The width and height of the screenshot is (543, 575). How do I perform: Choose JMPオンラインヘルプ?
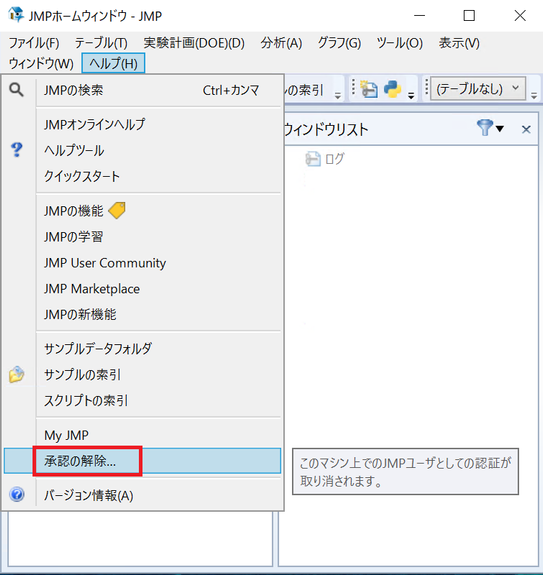pyautogui.click(x=142, y=125)
